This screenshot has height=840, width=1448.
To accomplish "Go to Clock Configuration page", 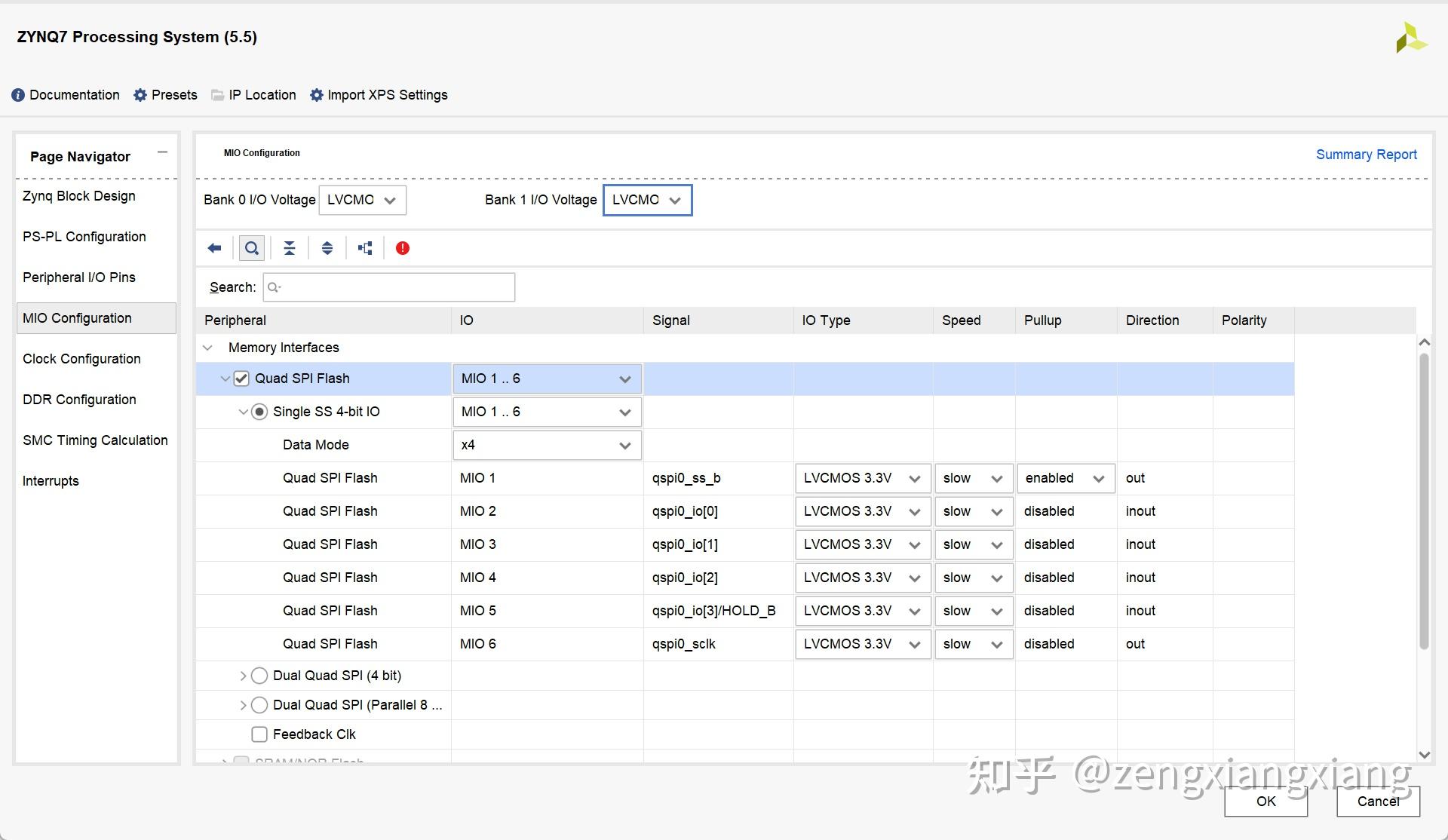I will click(x=81, y=359).
